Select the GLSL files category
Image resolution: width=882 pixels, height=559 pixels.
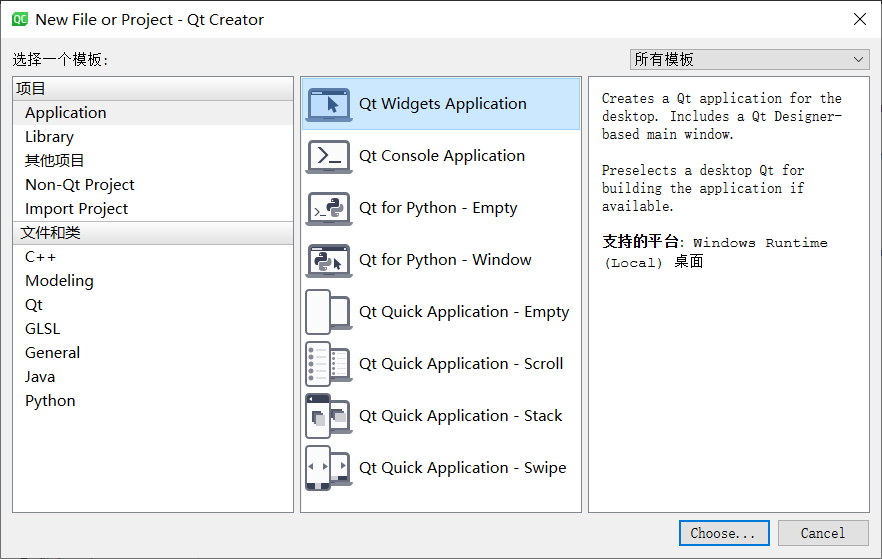pyautogui.click(x=153, y=329)
